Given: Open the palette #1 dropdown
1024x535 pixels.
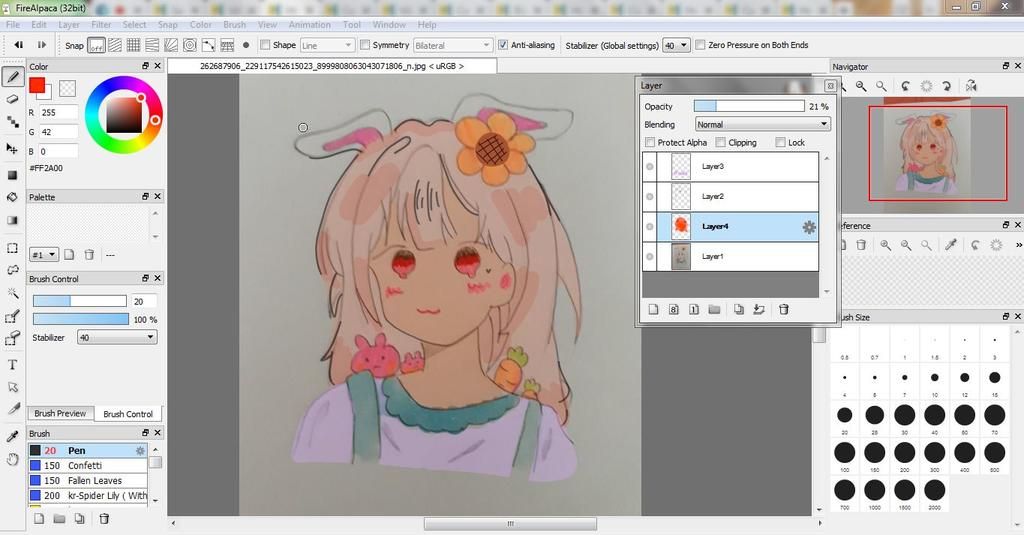Looking at the screenshot, I should (44, 255).
